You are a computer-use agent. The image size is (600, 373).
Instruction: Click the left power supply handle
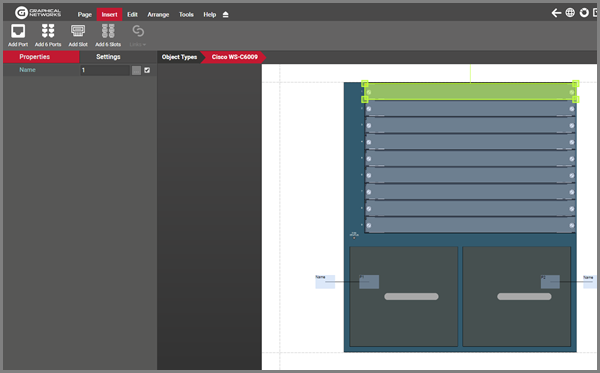tap(411, 296)
